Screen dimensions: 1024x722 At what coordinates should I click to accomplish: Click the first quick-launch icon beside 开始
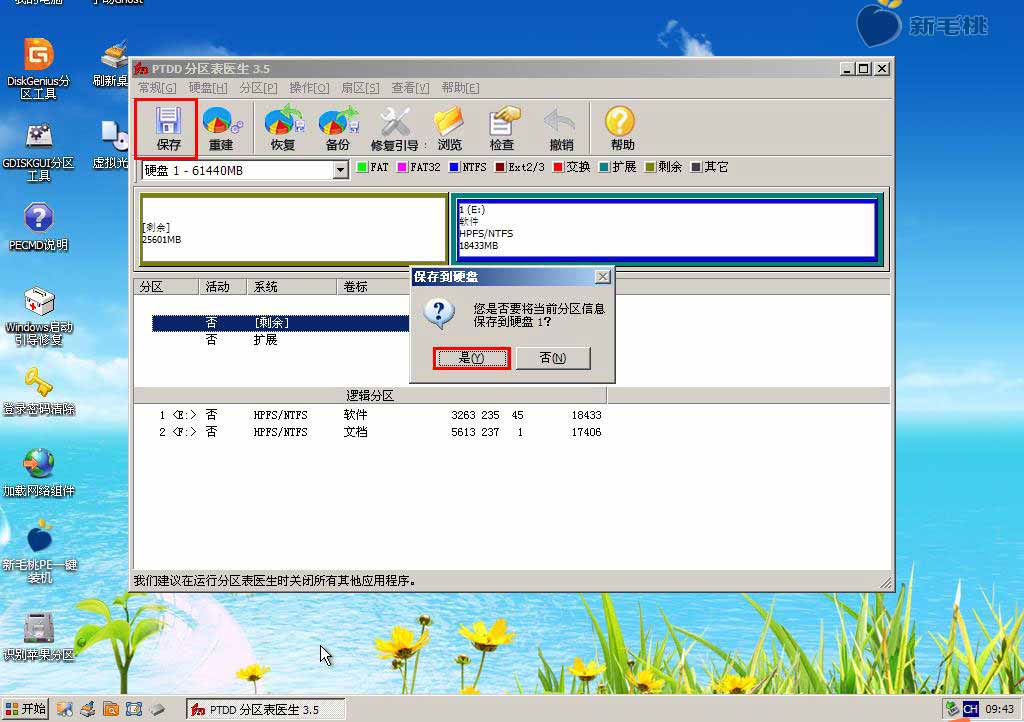click(64, 709)
